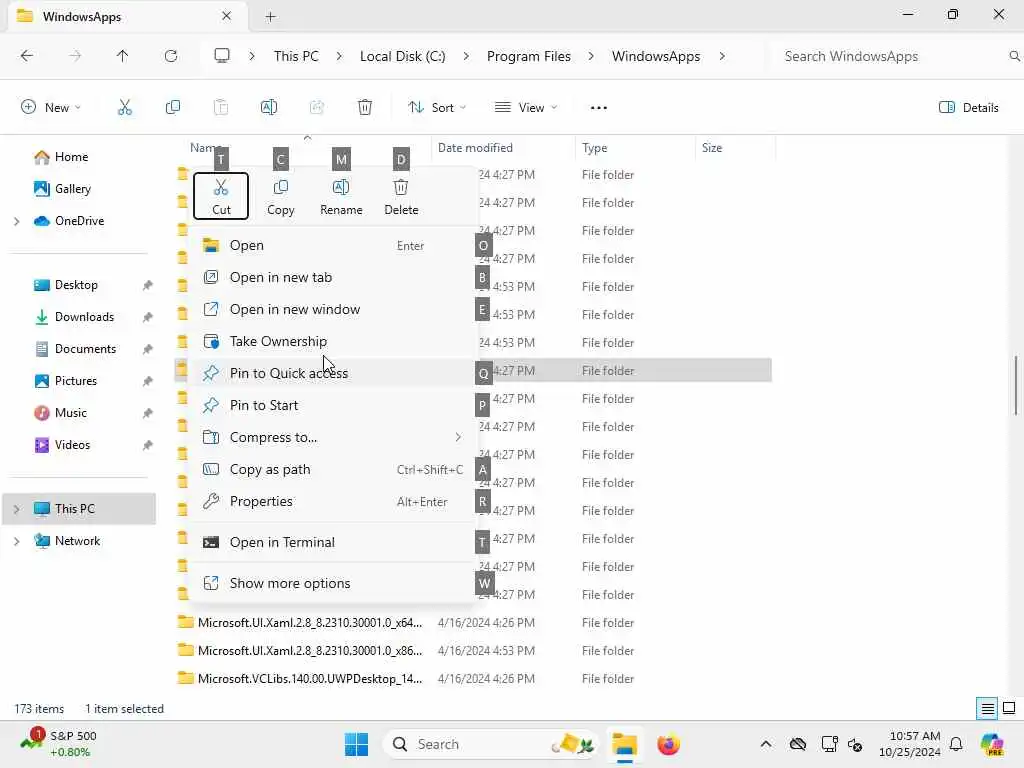Expand Compress to submenu
This screenshot has width=1024, height=768.
pos(333,438)
